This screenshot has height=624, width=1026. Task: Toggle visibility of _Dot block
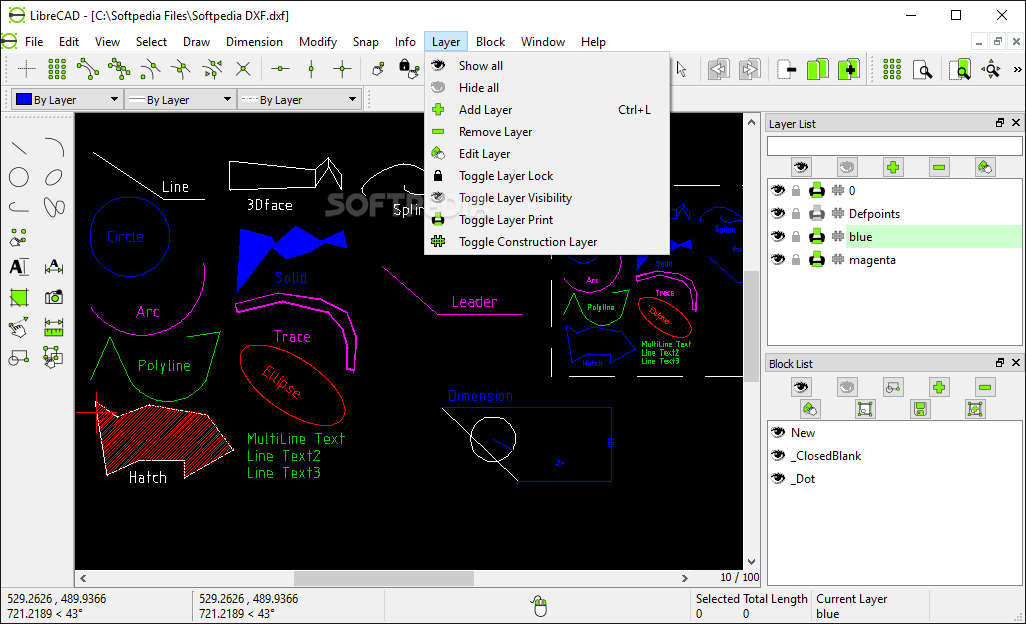click(x=777, y=478)
